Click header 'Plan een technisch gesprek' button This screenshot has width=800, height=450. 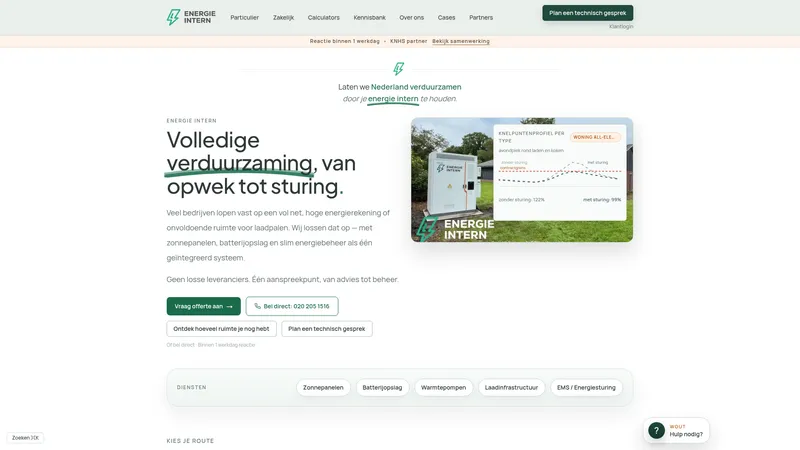tap(588, 13)
